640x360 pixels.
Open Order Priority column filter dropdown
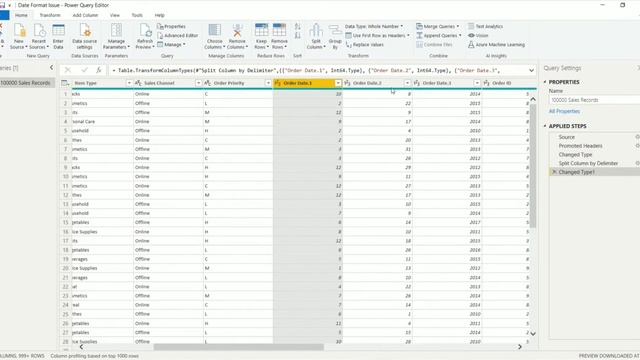268,83
